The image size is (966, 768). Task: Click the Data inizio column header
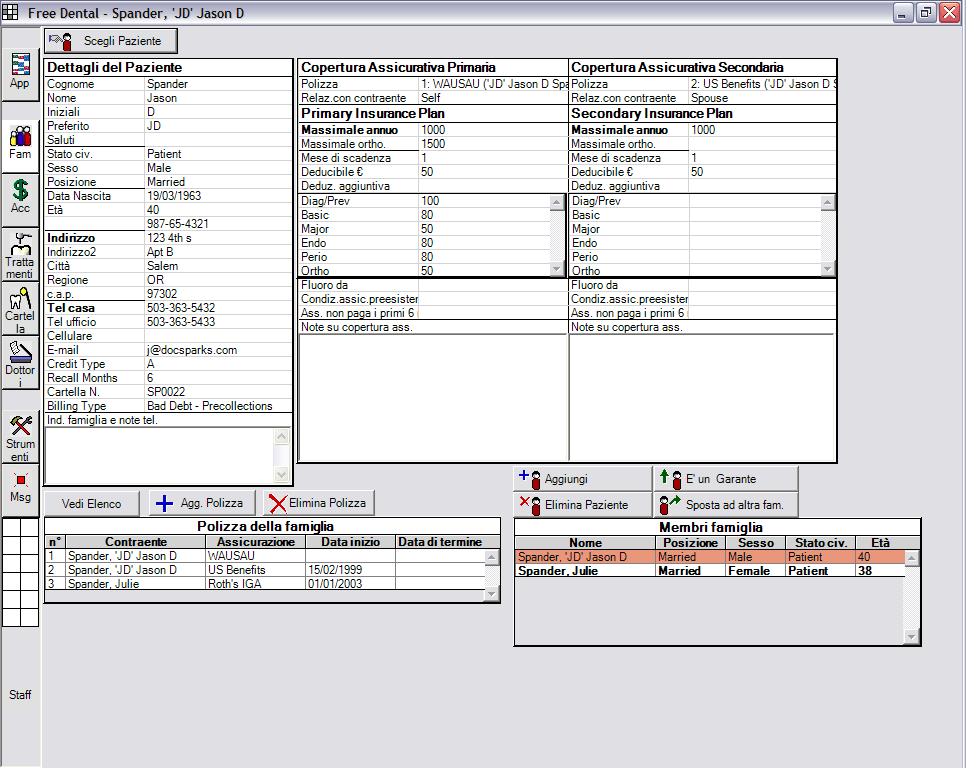coord(351,542)
